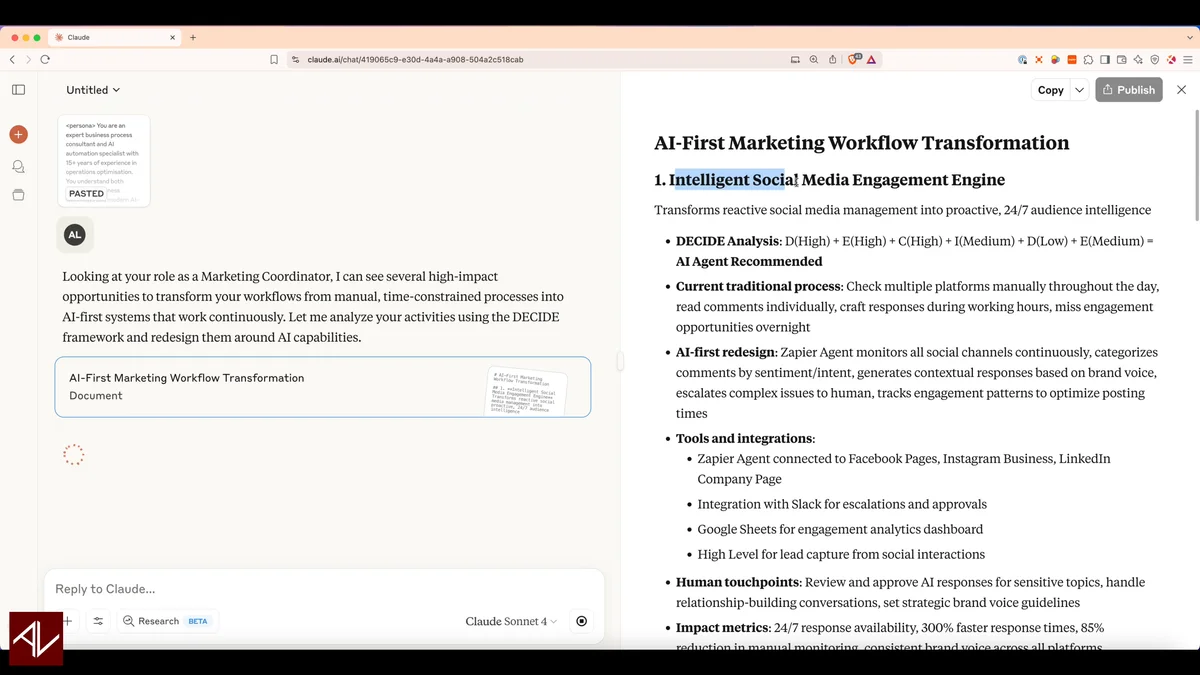Click the attachment plus icon in composer
The image size is (1200, 675).
tap(68, 621)
